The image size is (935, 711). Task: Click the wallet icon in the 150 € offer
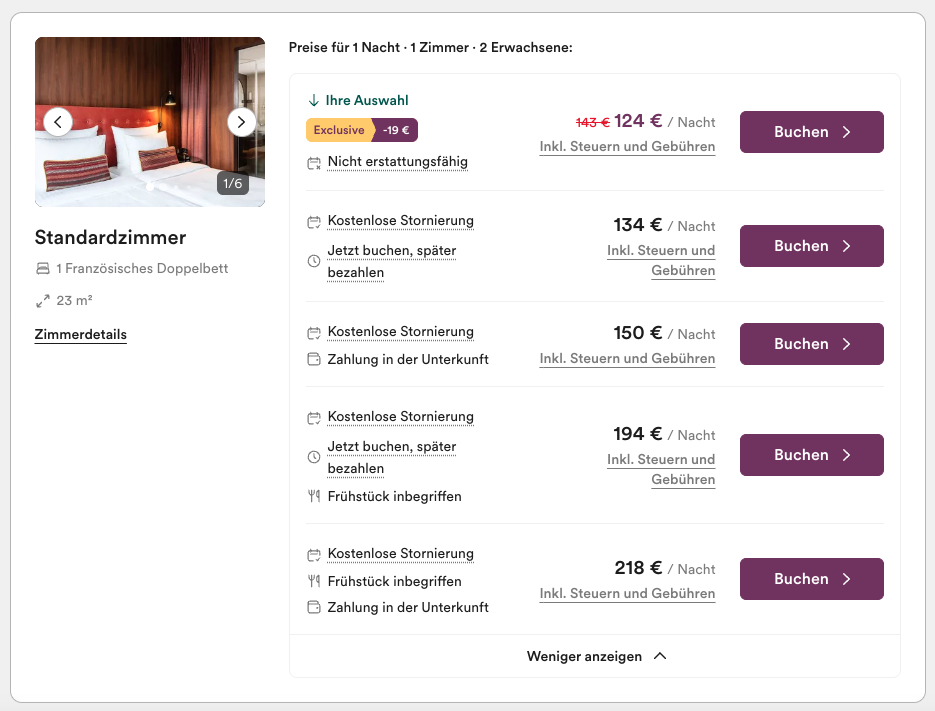314,359
